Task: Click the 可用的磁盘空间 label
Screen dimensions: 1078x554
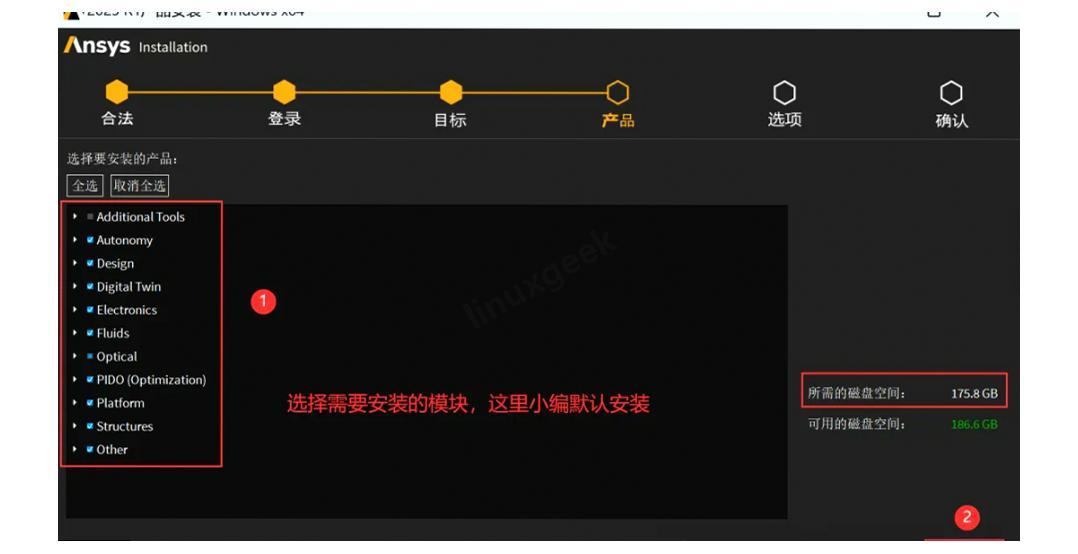Action: [x=857, y=424]
